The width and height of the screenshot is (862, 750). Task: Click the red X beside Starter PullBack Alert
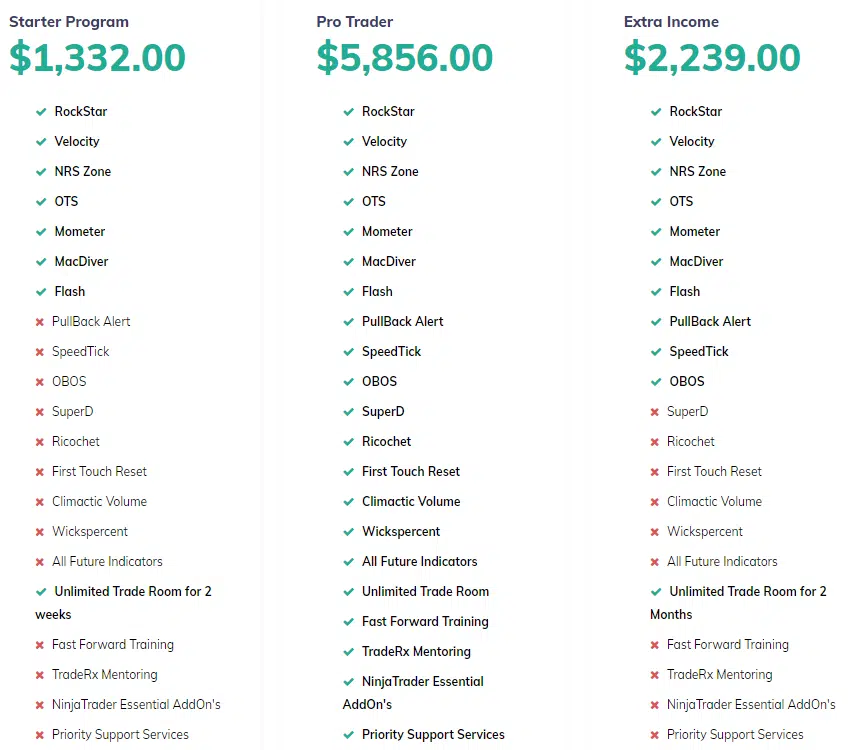tap(40, 322)
